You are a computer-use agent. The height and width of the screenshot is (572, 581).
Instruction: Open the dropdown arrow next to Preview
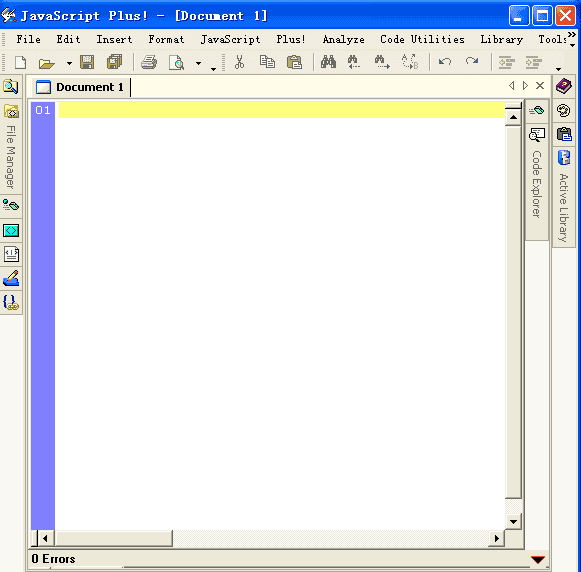click(199, 63)
